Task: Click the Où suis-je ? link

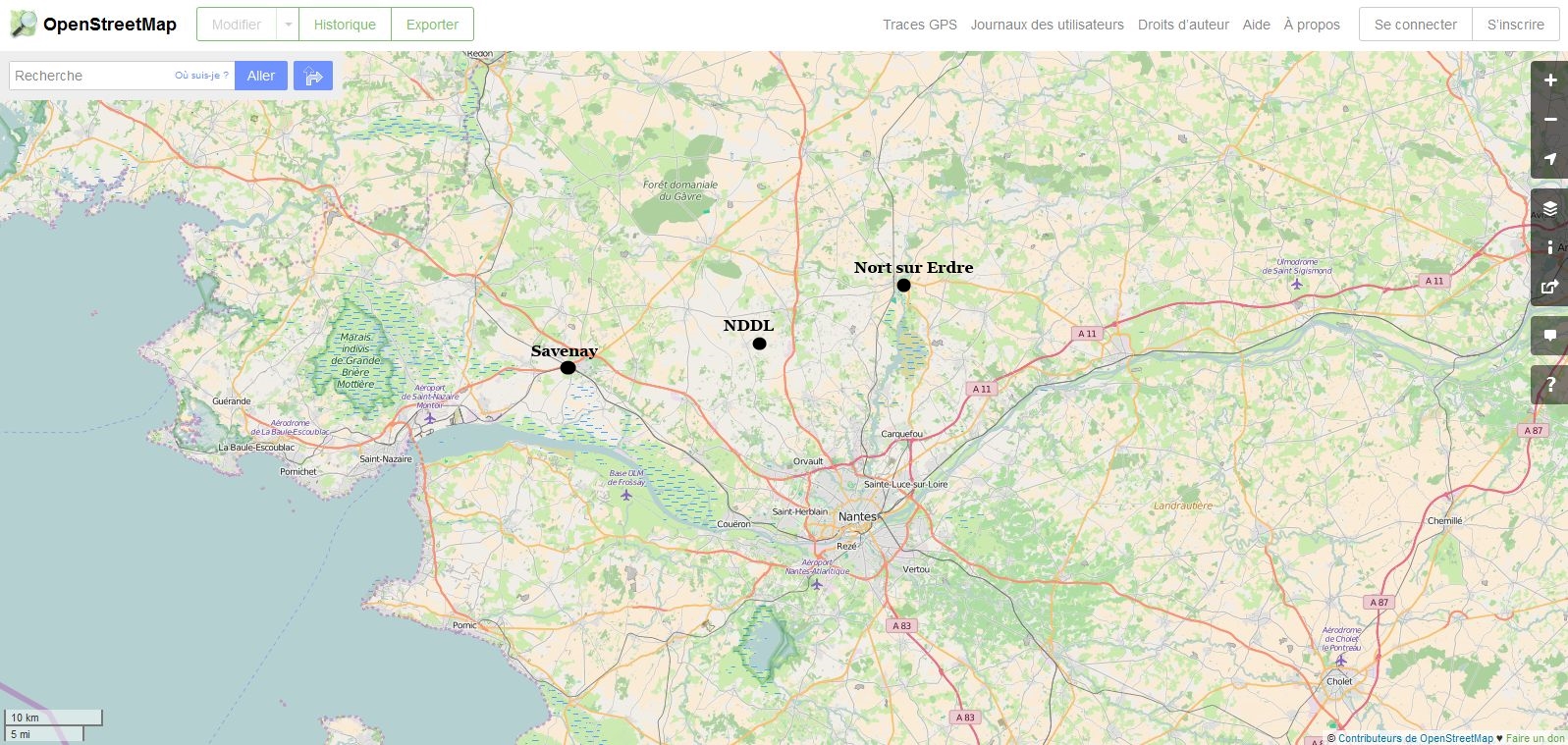Action: tap(201, 76)
